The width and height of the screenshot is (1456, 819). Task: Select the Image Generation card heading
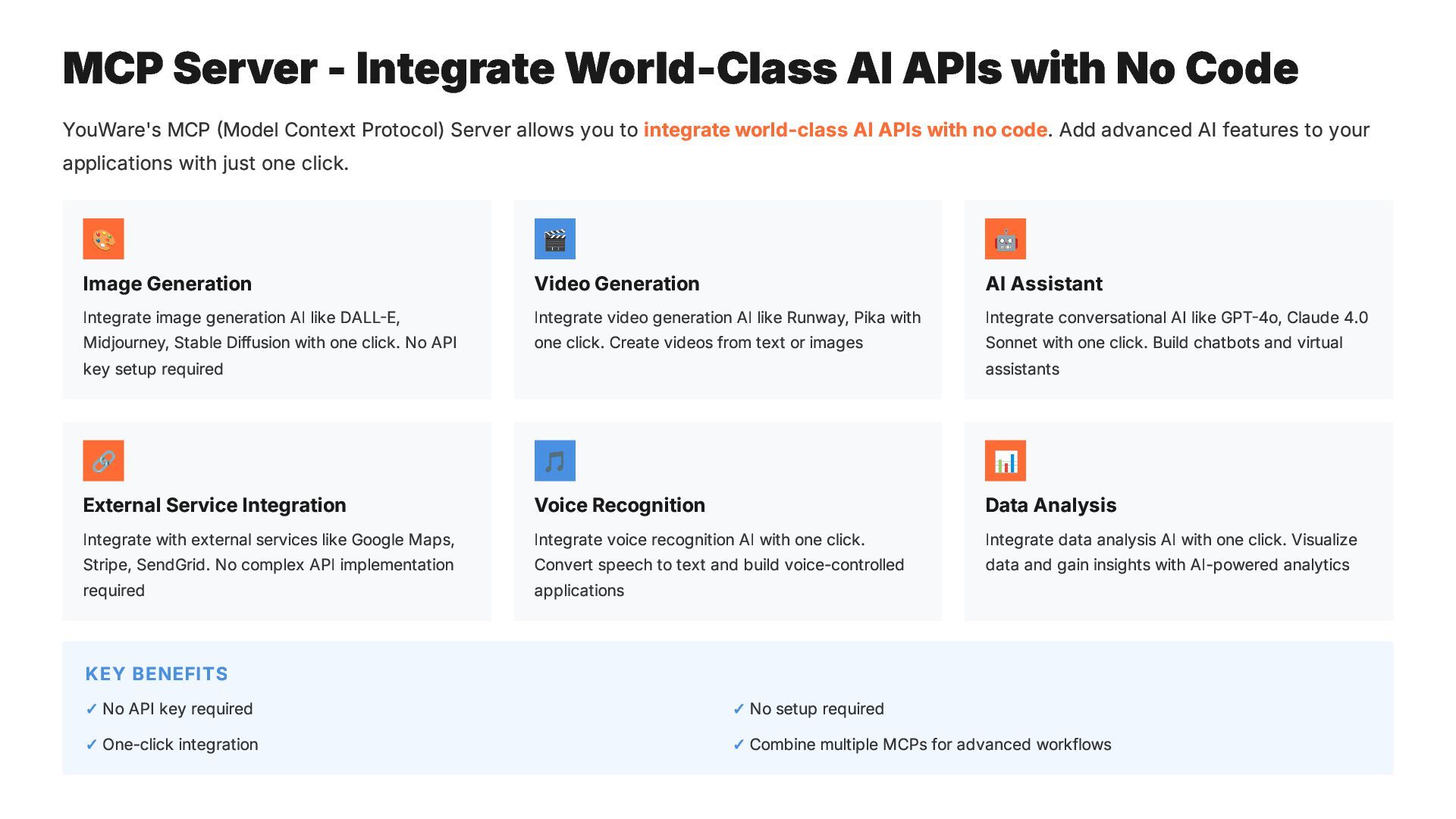click(167, 284)
